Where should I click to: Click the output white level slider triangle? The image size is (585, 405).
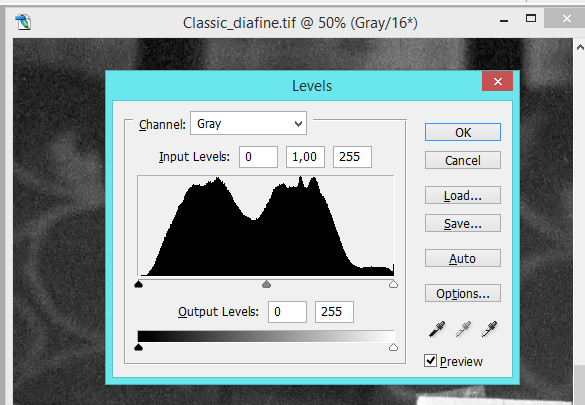pyautogui.click(x=393, y=348)
